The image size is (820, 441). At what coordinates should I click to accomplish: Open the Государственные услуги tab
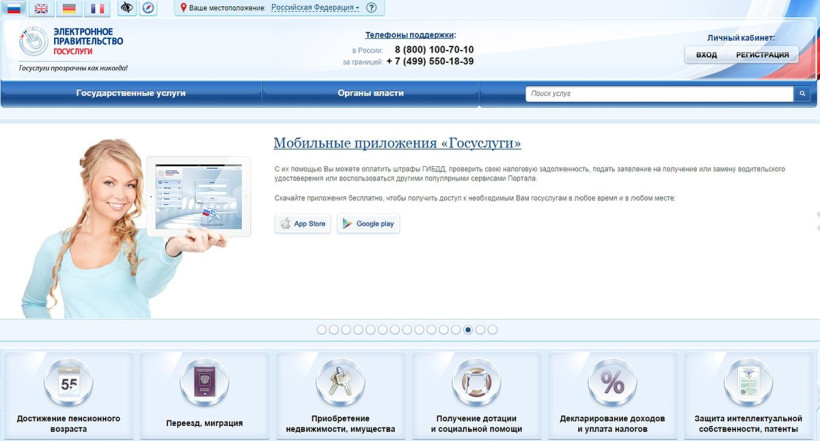tap(131, 94)
